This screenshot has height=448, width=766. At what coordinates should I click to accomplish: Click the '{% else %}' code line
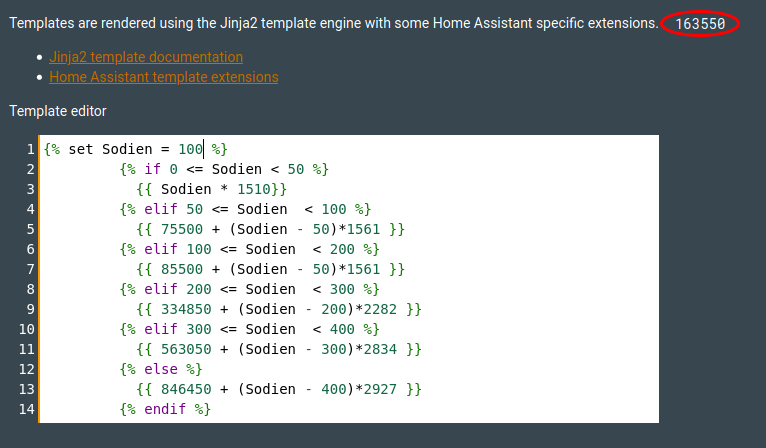click(161, 369)
